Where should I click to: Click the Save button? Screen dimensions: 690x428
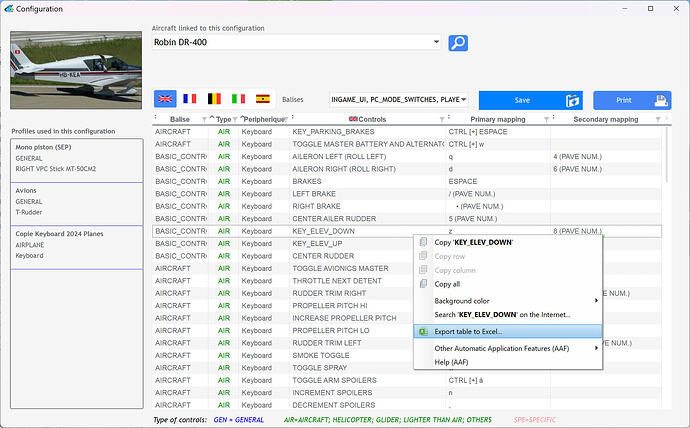531,100
